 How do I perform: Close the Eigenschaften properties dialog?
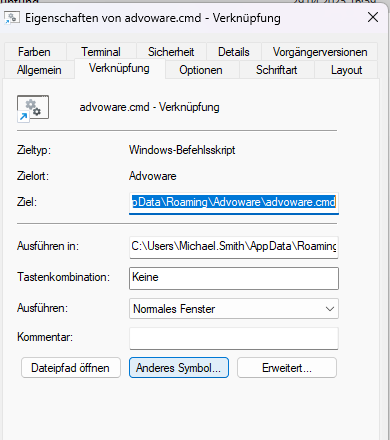(x=373, y=17)
